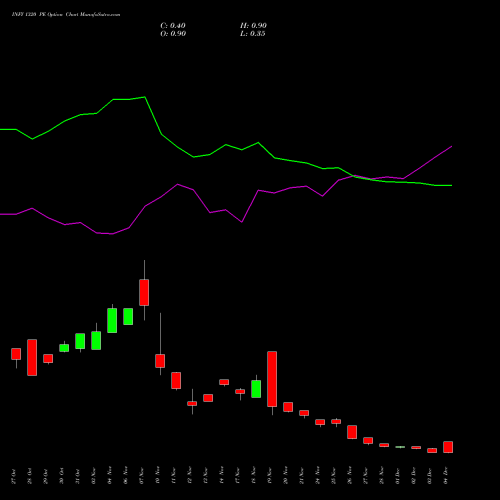Click the tiny green candle above 01 Dec

click(400, 447)
